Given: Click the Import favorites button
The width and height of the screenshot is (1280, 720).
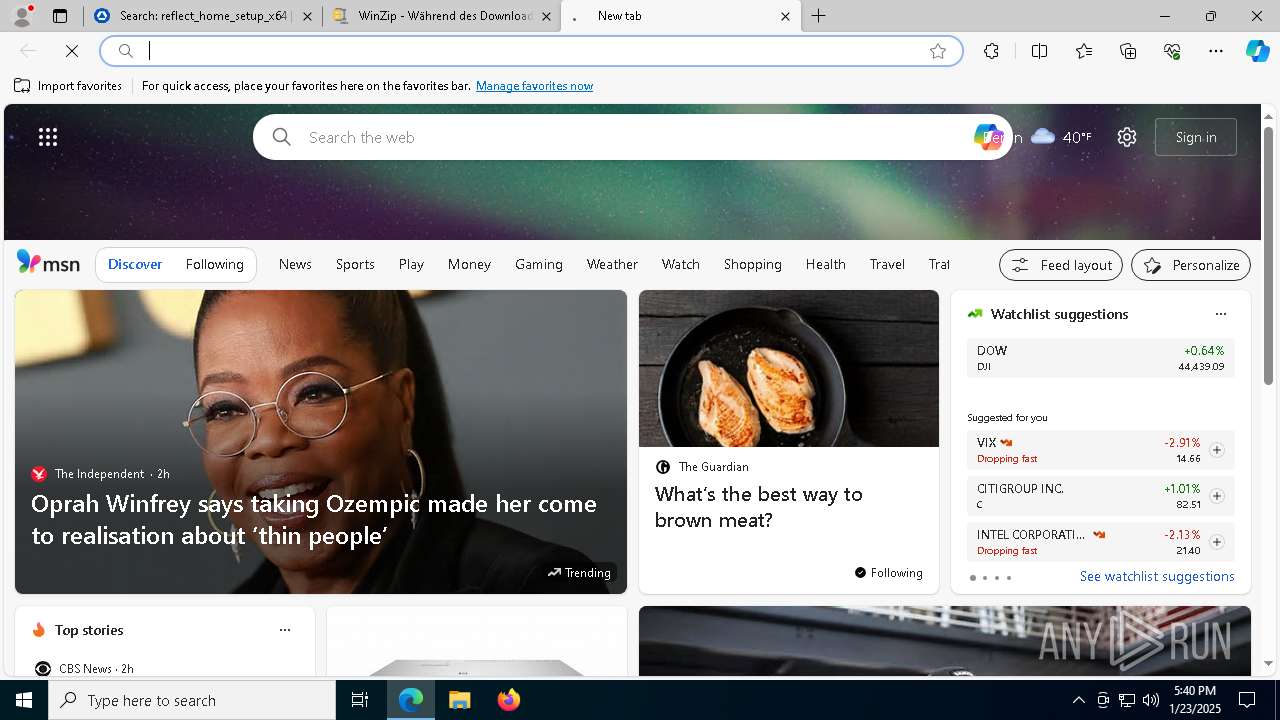Looking at the screenshot, I should (68, 86).
